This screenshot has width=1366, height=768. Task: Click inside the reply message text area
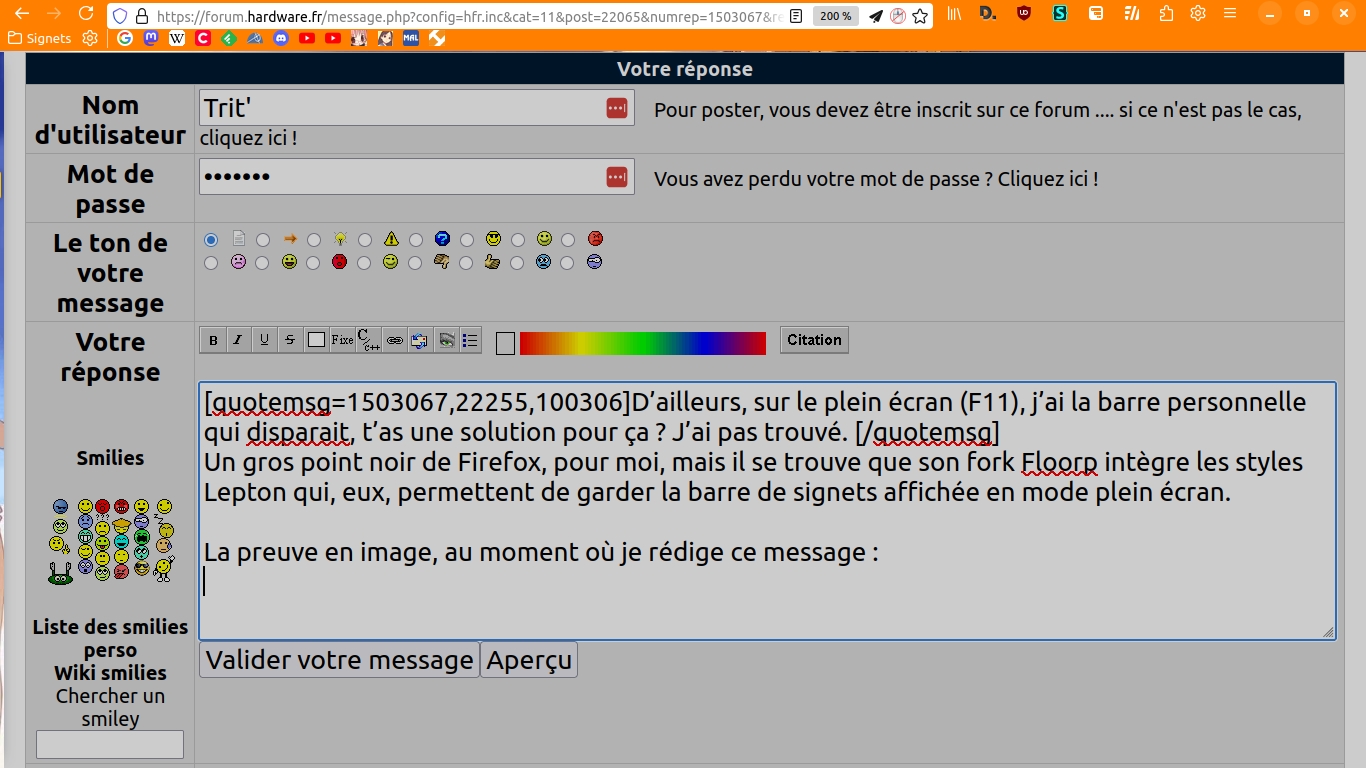[767, 510]
